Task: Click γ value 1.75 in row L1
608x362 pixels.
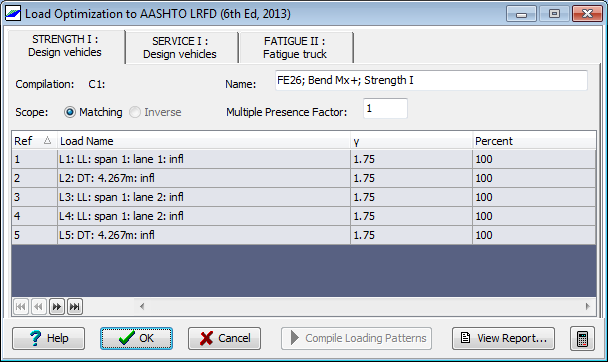Action: coord(411,159)
